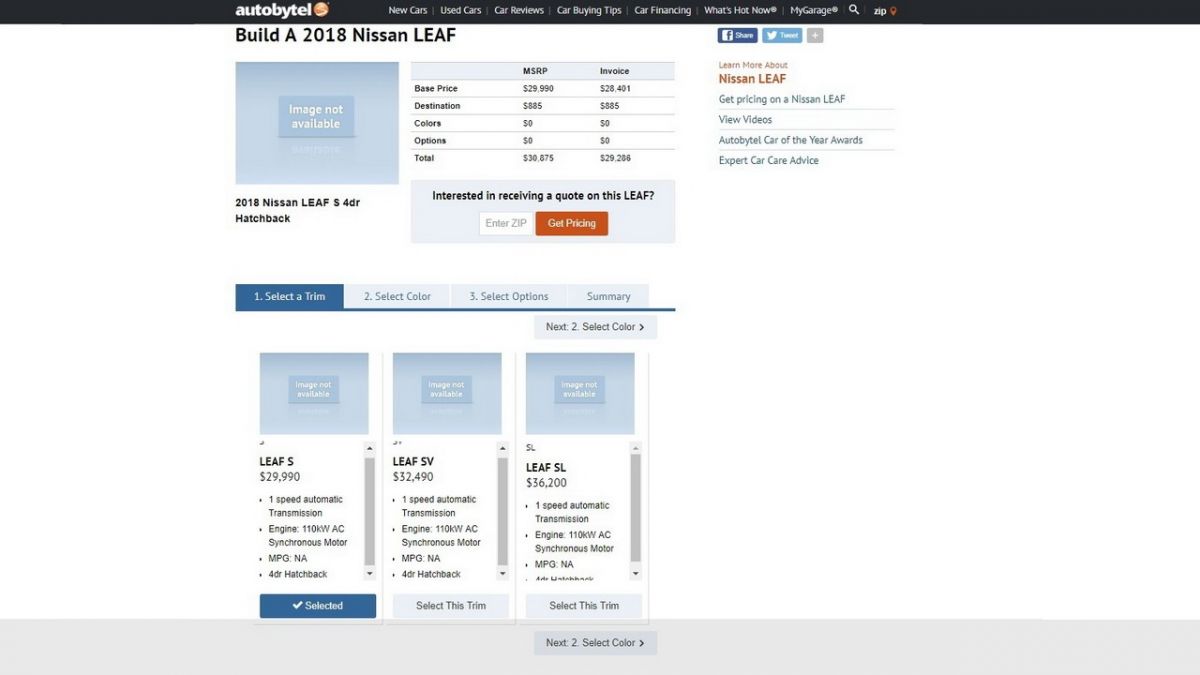The image size is (1200, 675).
Task: Click the Total MSRP value $30,875
Action: click(x=538, y=158)
